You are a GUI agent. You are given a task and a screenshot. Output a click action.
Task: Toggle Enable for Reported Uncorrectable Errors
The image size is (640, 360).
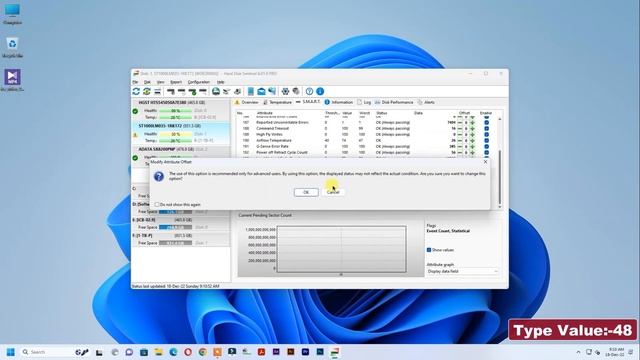pyautogui.click(x=486, y=122)
